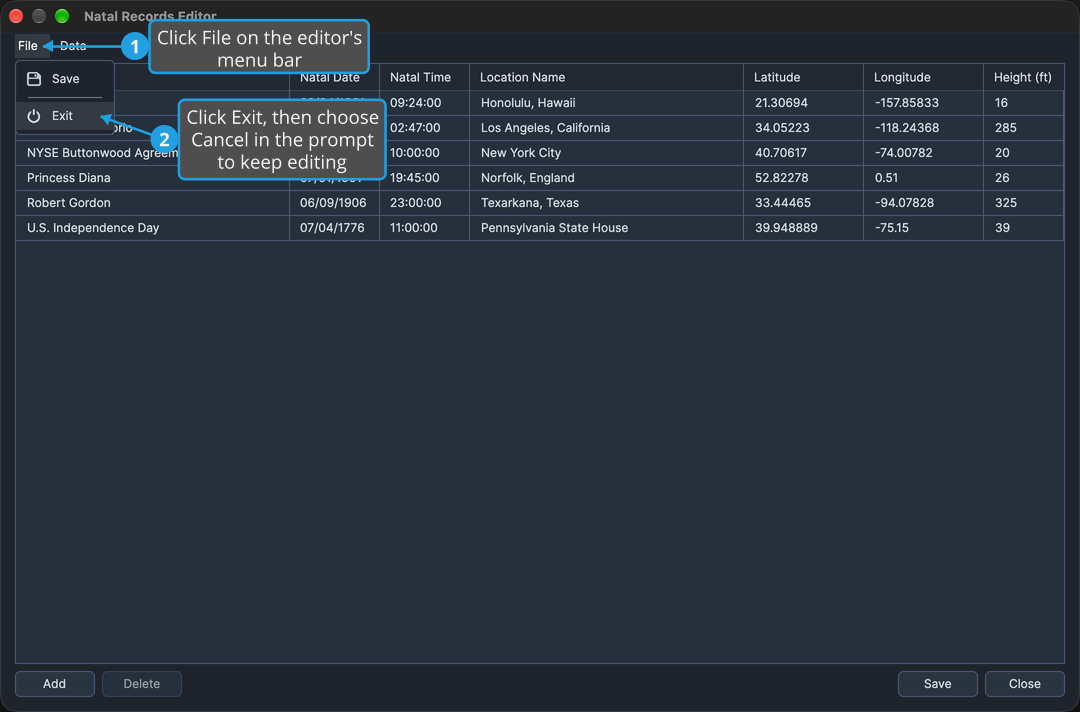Select the Princess Diana record name
Screen dimensions: 1080x712
tap(69, 178)
